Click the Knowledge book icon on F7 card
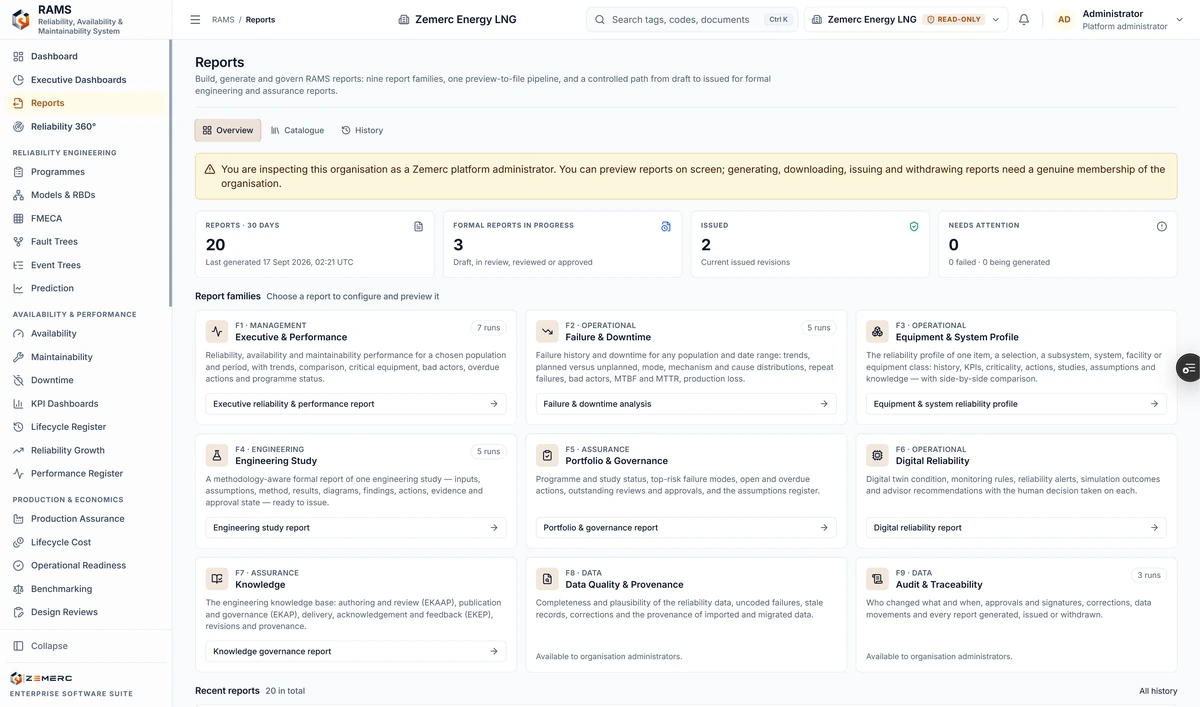The width and height of the screenshot is (1200, 707). point(217,579)
